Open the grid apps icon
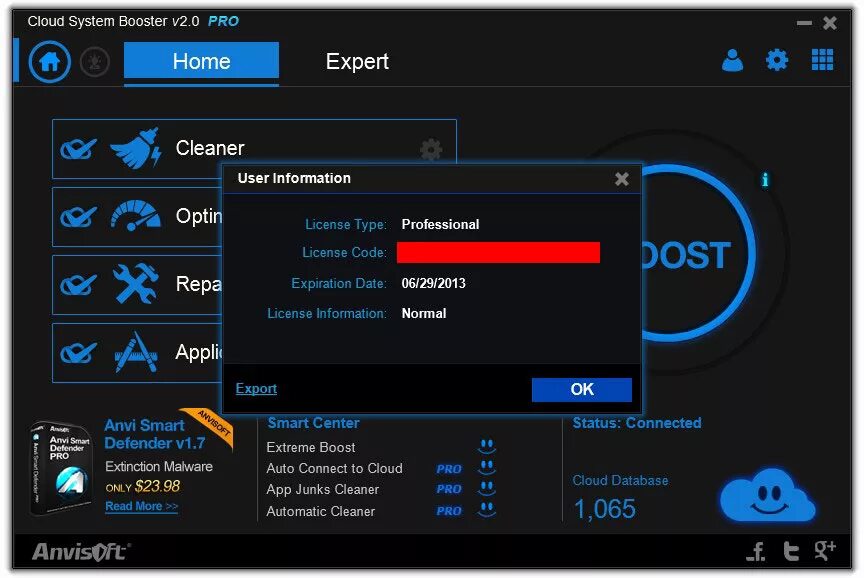 822,60
